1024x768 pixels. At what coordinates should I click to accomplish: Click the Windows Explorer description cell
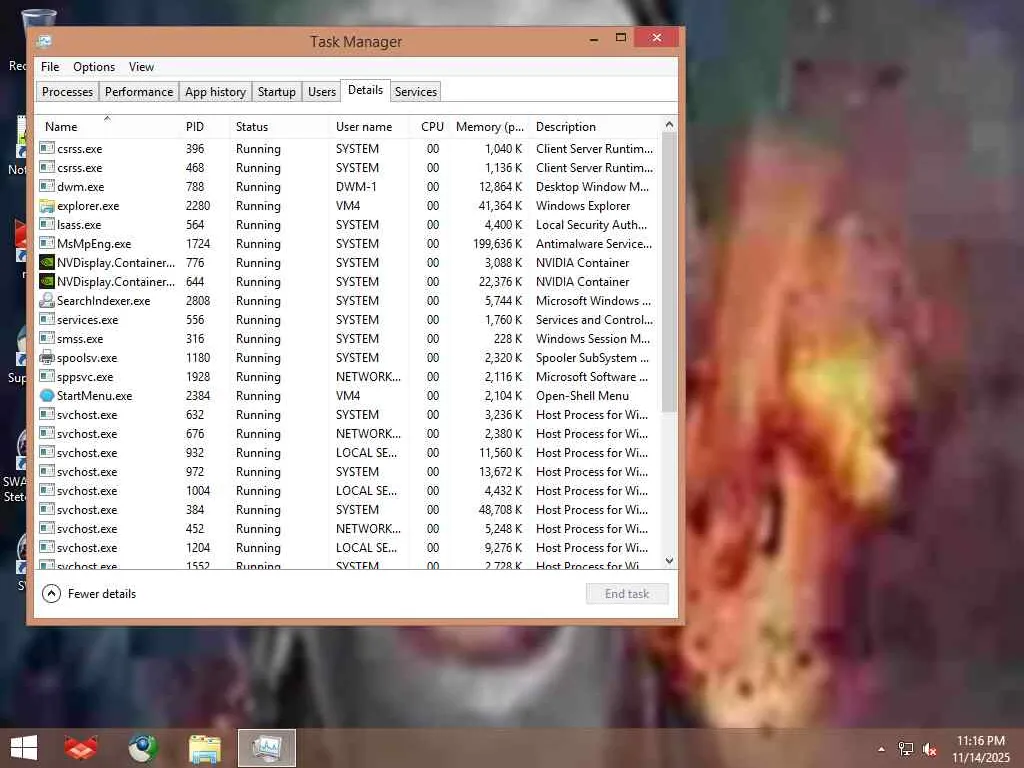point(583,206)
